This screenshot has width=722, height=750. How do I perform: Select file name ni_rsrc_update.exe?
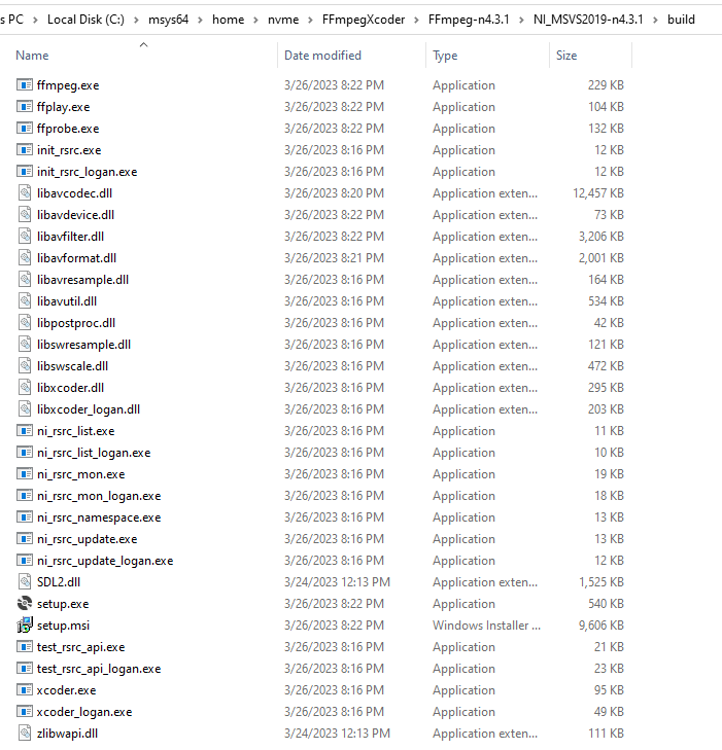click(x=87, y=539)
